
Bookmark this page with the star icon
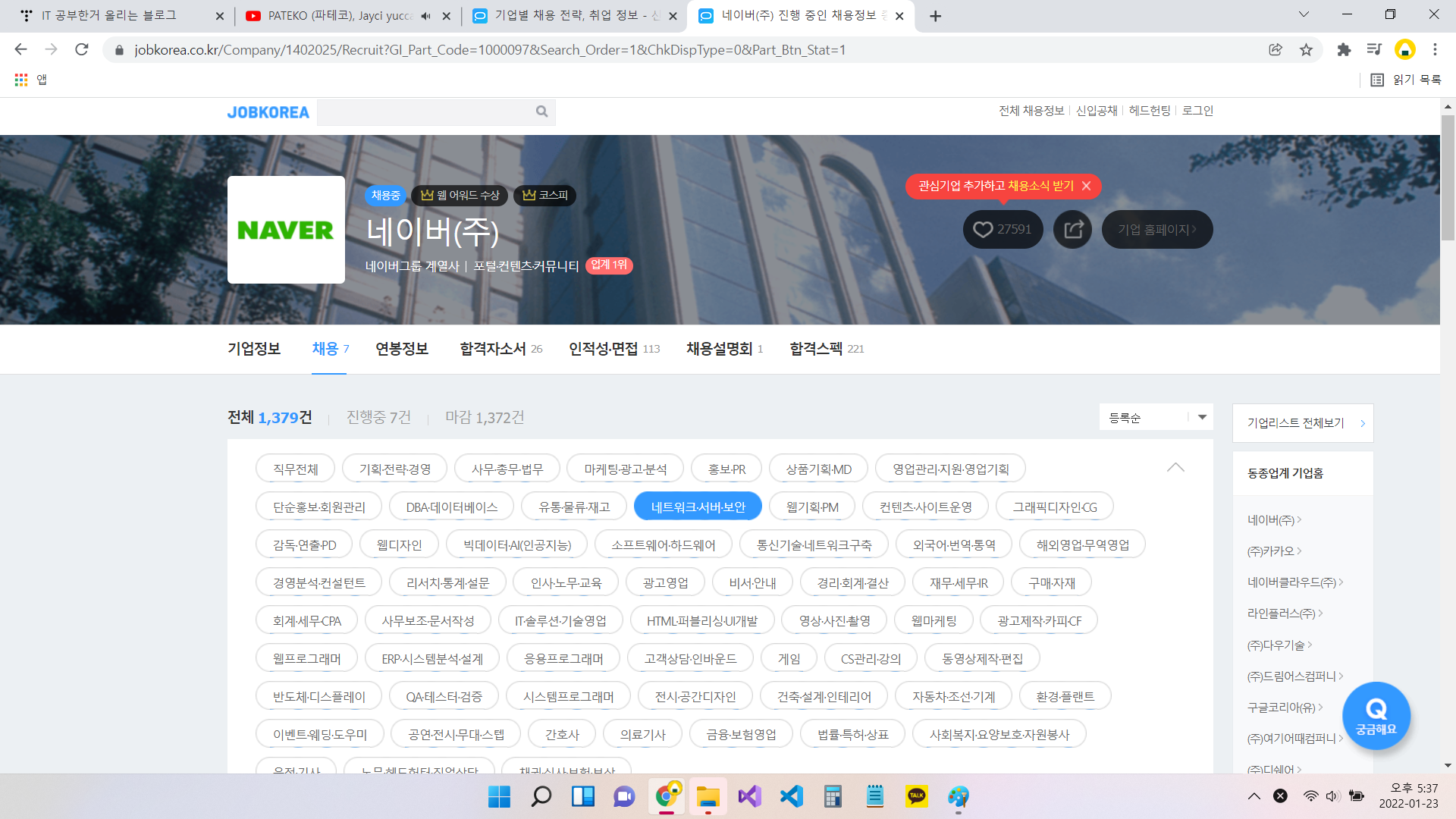point(1306,50)
